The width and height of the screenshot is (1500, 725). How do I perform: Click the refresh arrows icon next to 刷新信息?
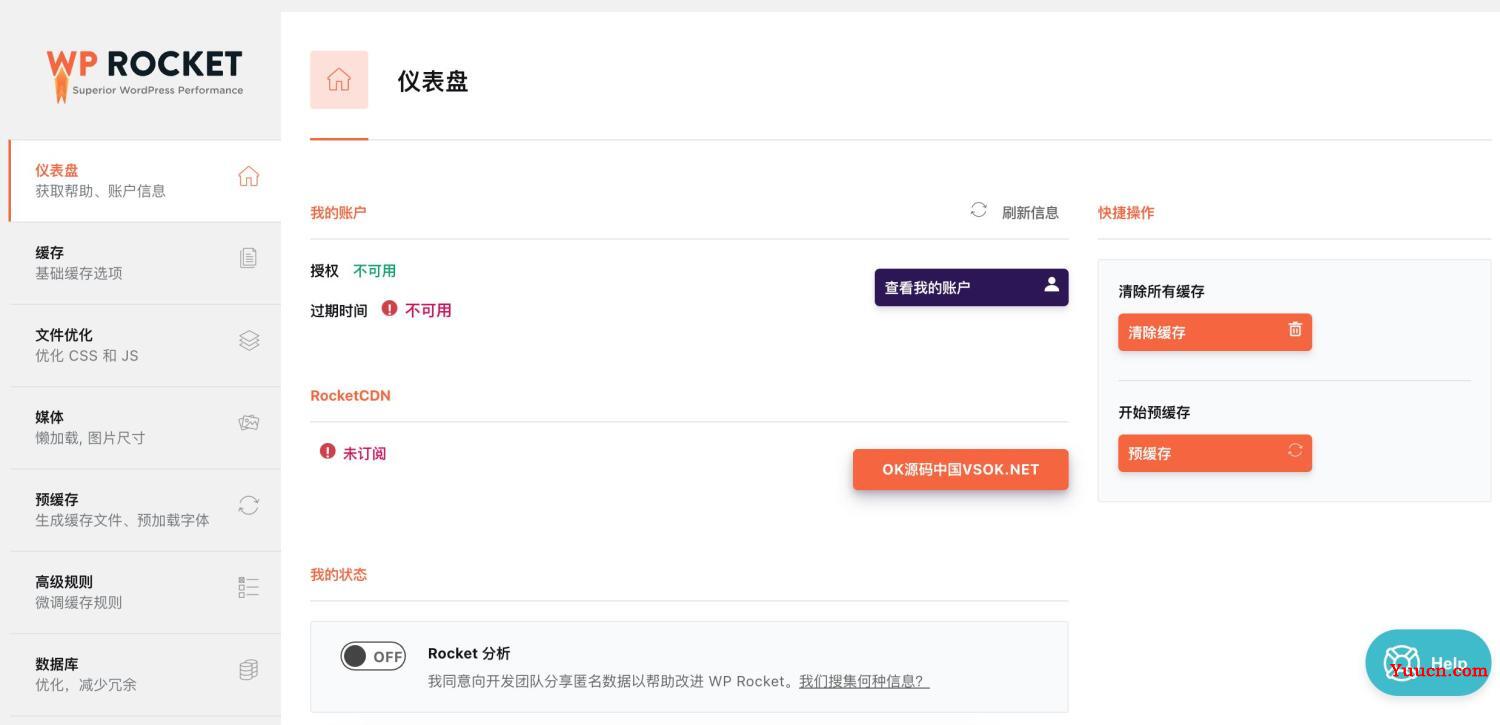979,210
